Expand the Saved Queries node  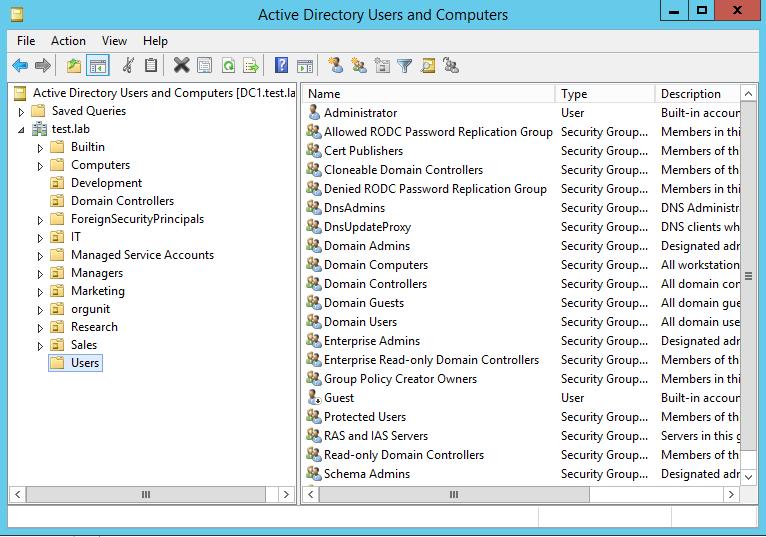[x=21, y=112]
